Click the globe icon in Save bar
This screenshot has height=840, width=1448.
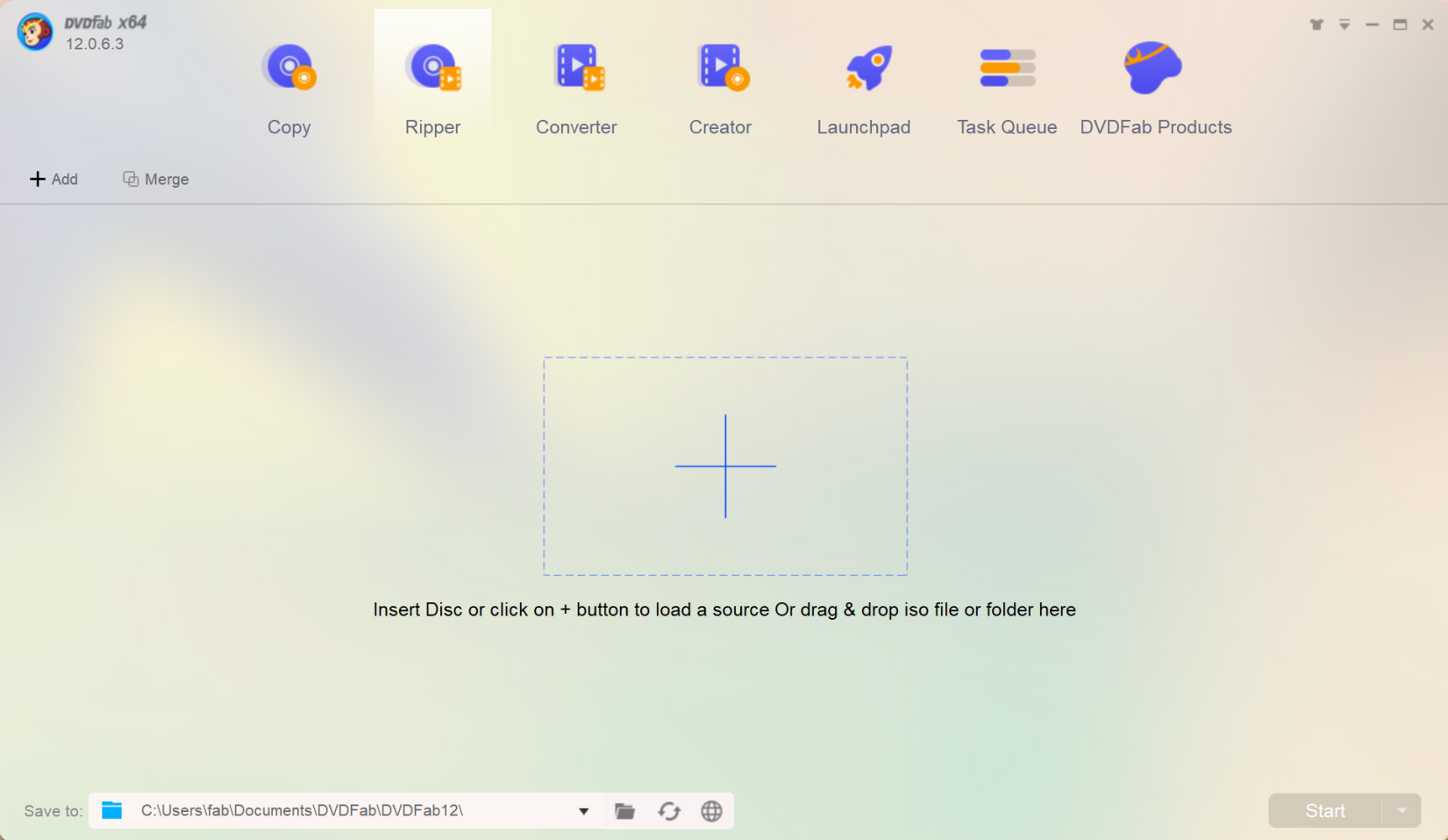click(711, 811)
